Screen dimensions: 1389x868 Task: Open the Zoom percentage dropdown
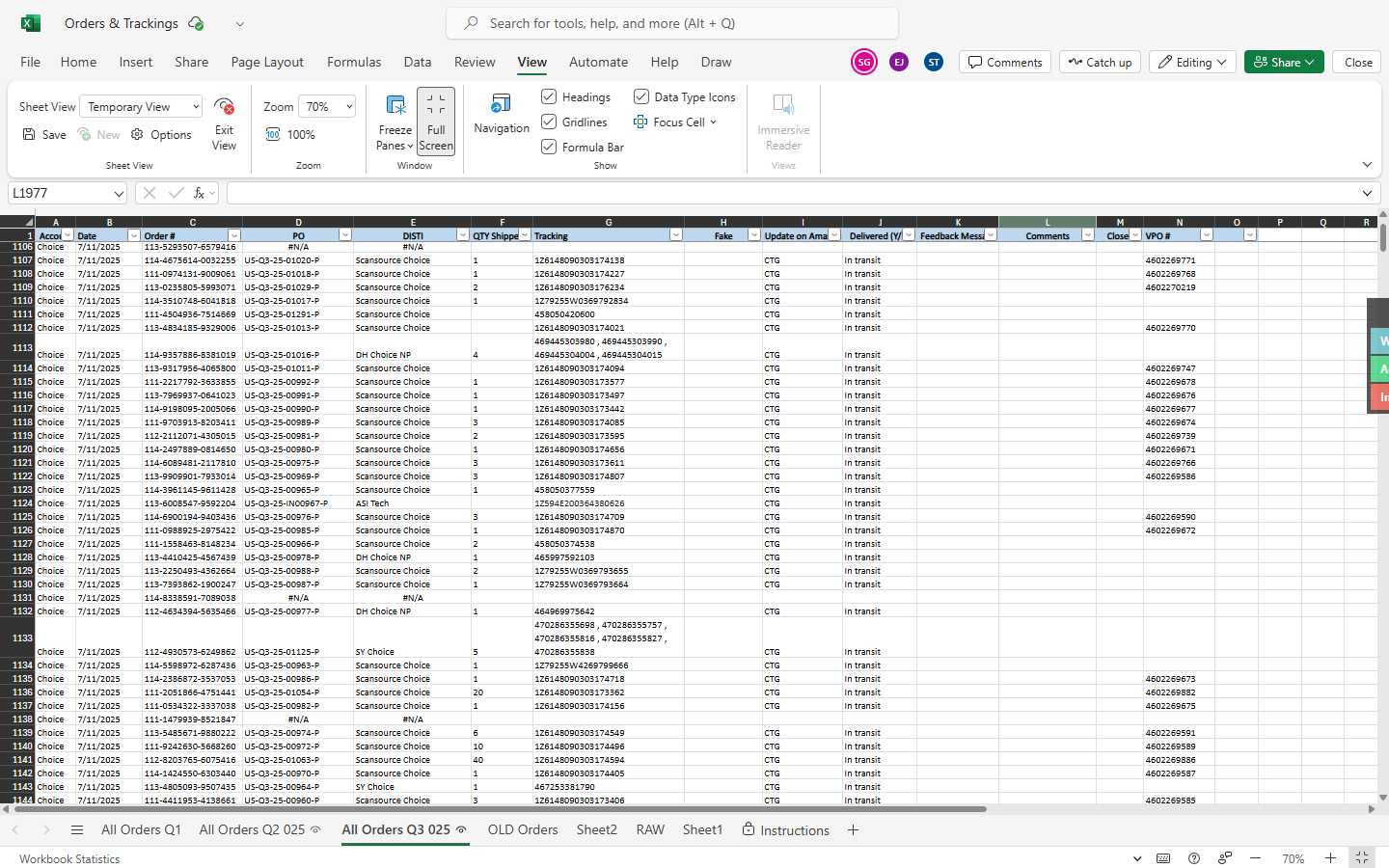click(327, 106)
